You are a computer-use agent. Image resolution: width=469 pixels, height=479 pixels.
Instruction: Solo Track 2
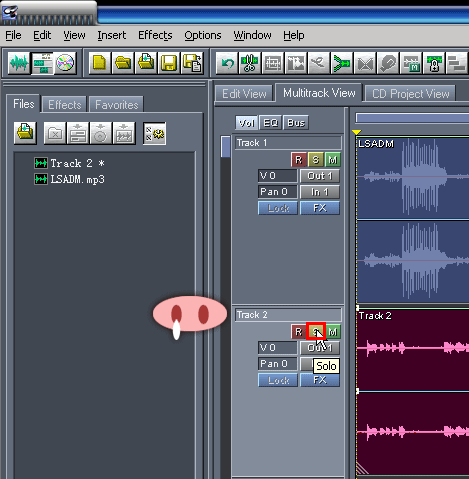click(x=316, y=331)
